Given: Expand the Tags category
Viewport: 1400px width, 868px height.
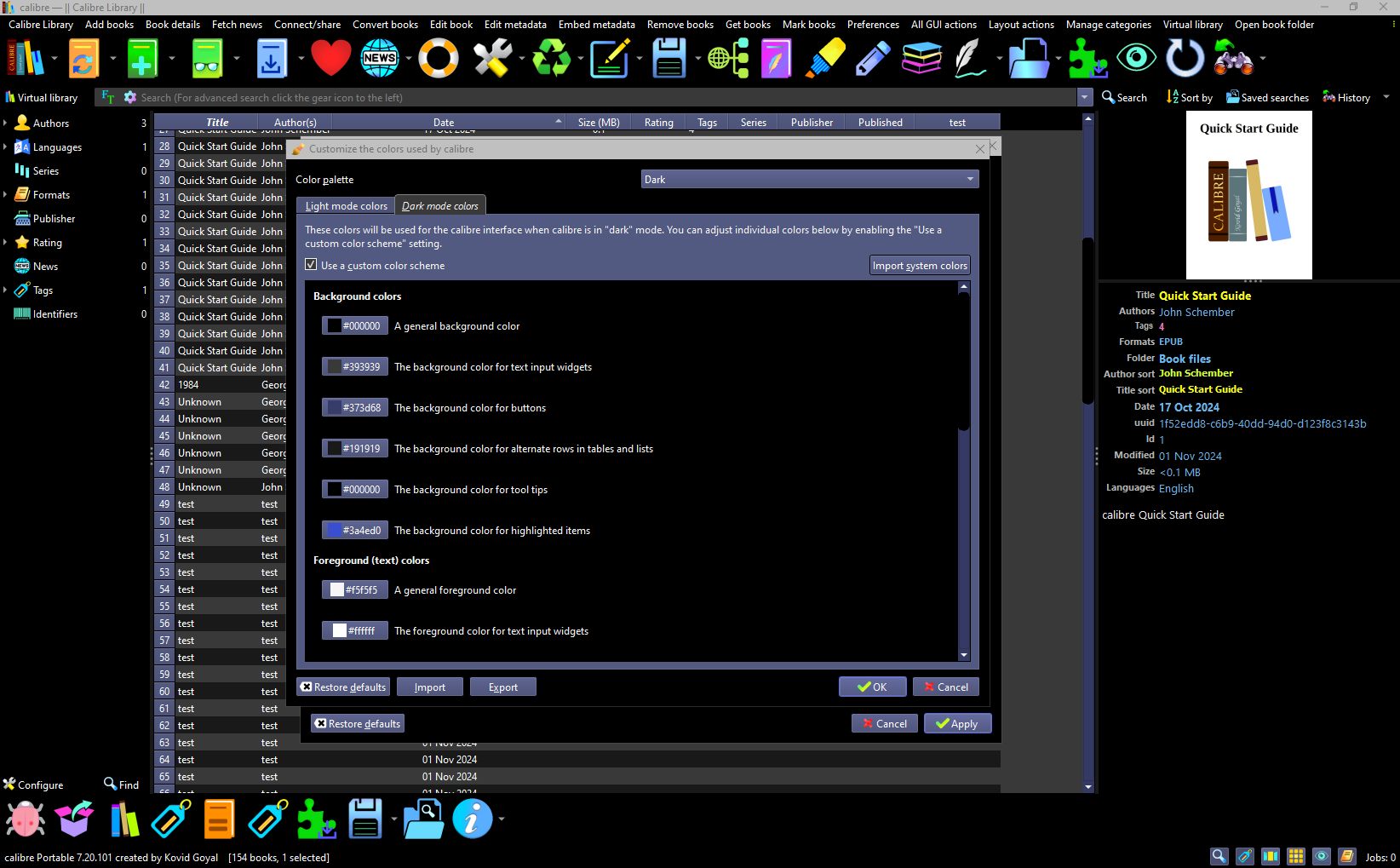Looking at the screenshot, I should (5, 290).
